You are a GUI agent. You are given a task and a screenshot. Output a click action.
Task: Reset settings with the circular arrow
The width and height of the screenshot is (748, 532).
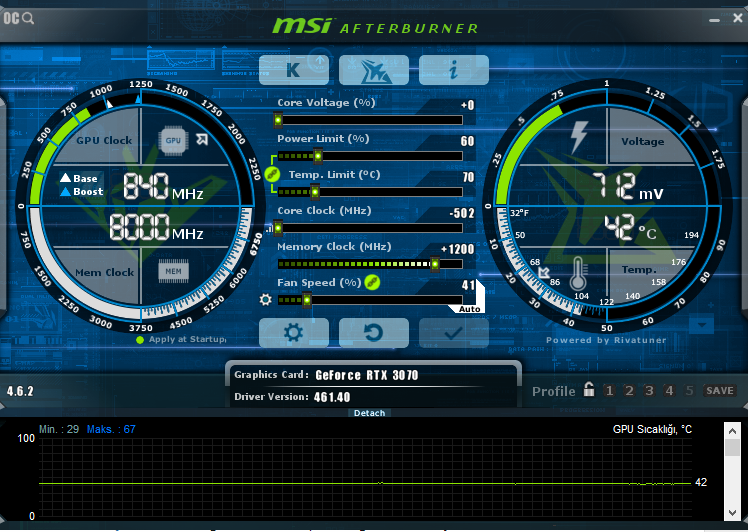[x=374, y=333]
